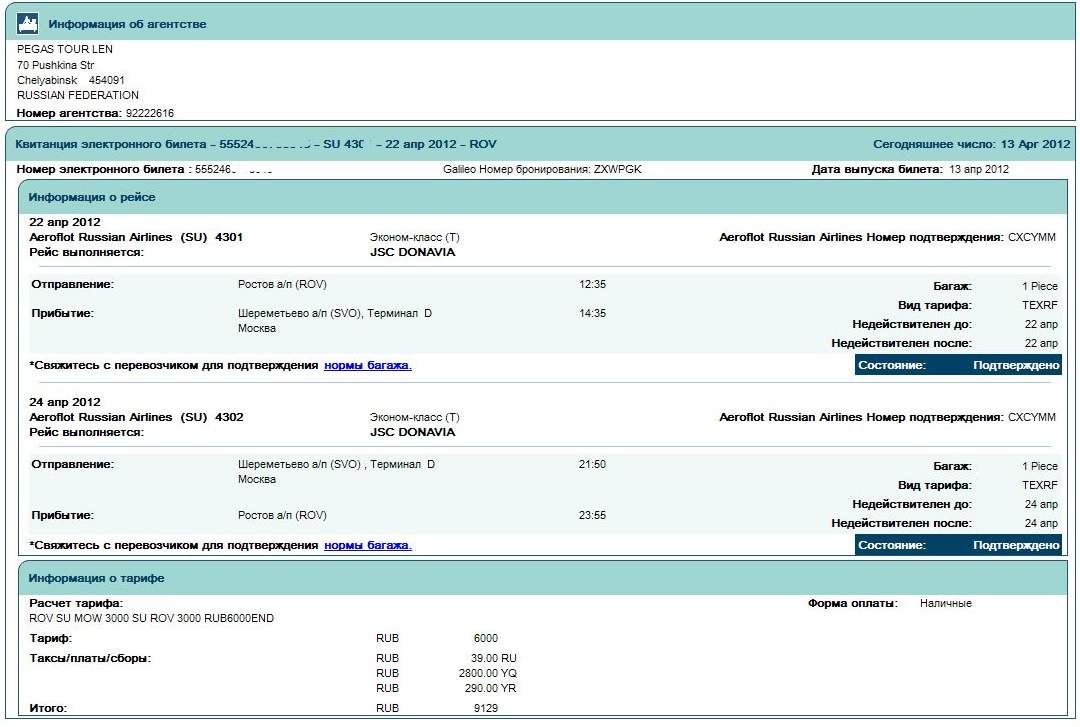Click the 'Подтверждено' status for the 24 апр flight

[x=1016, y=545]
